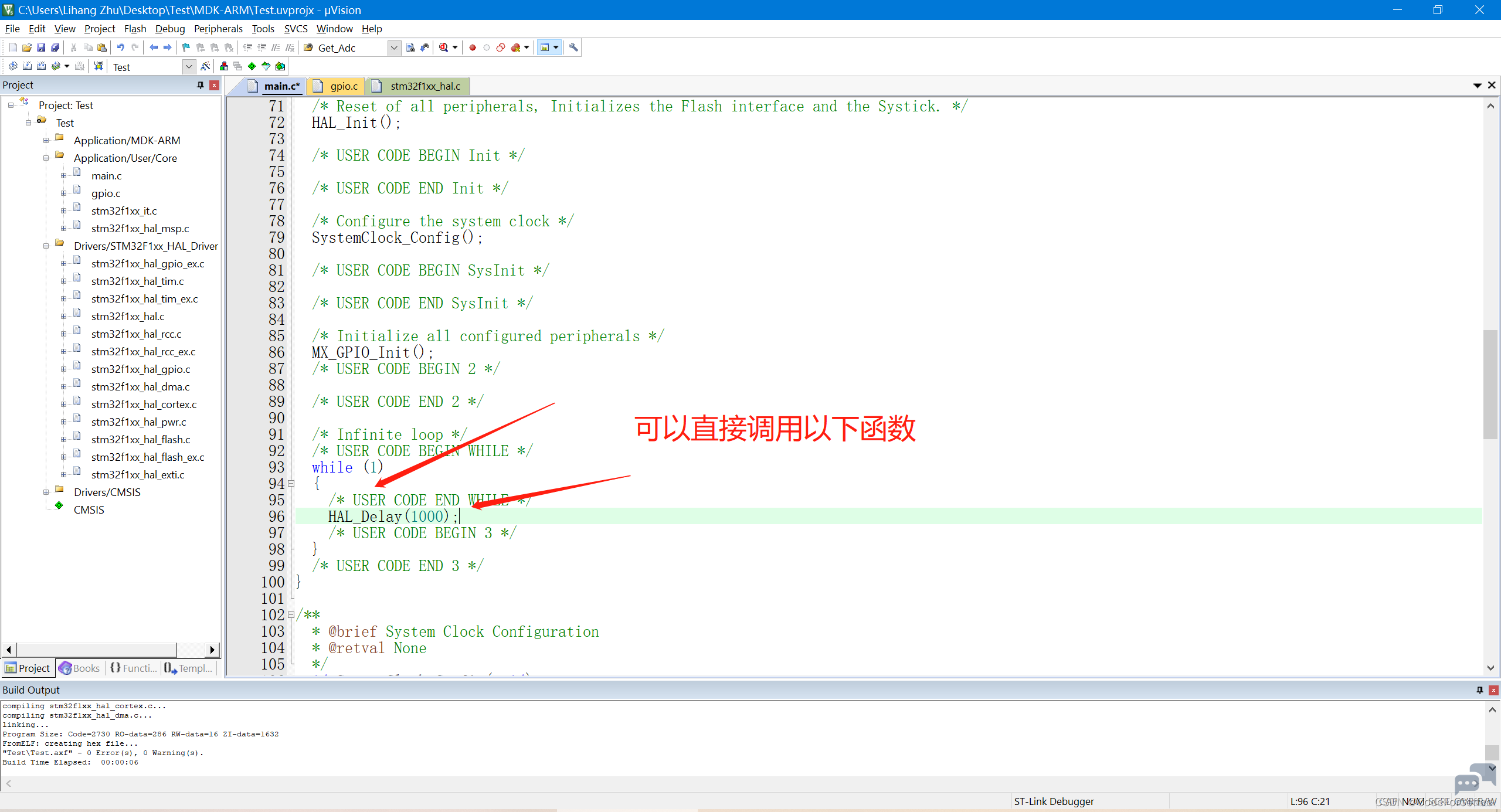Switch to the stm32f1xx_hal.c editor tab
This screenshot has width=1501, height=812.
(417, 86)
